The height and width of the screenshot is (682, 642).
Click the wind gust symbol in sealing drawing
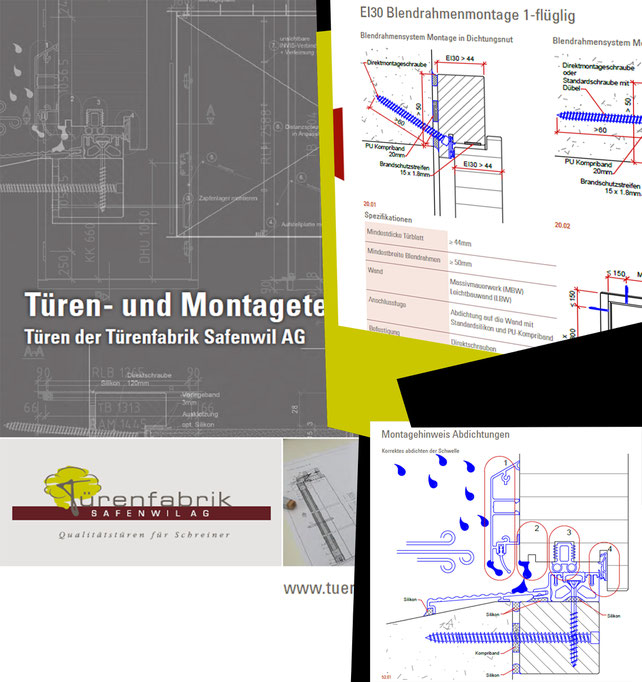(435, 551)
